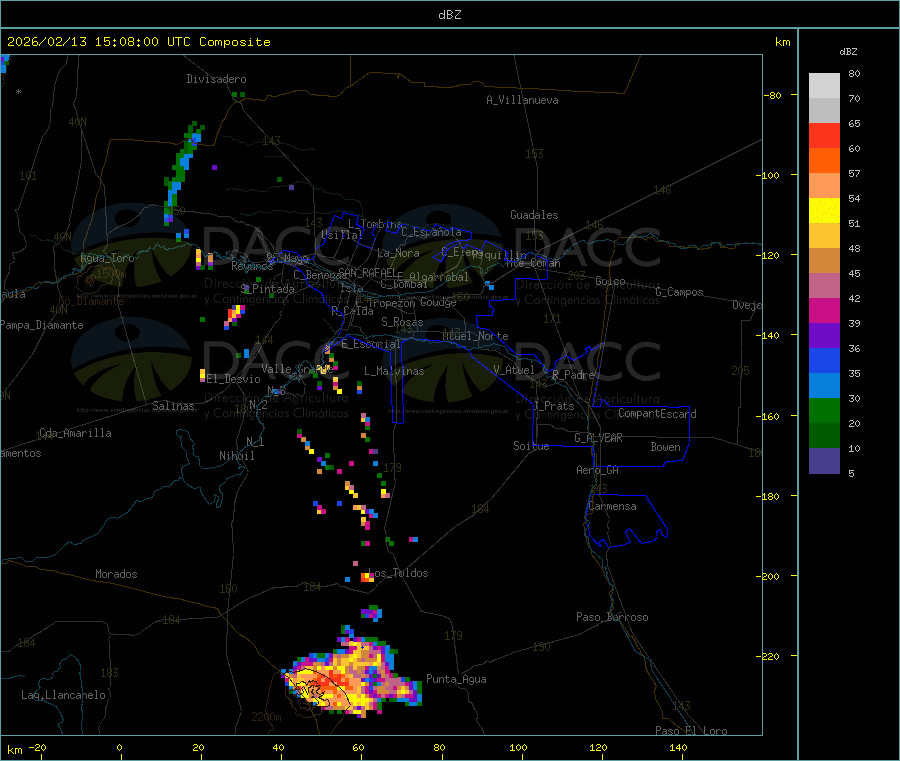The height and width of the screenshot is (761, 900).
Task: Click the Divisadero location label
Action: pos(216,79)
